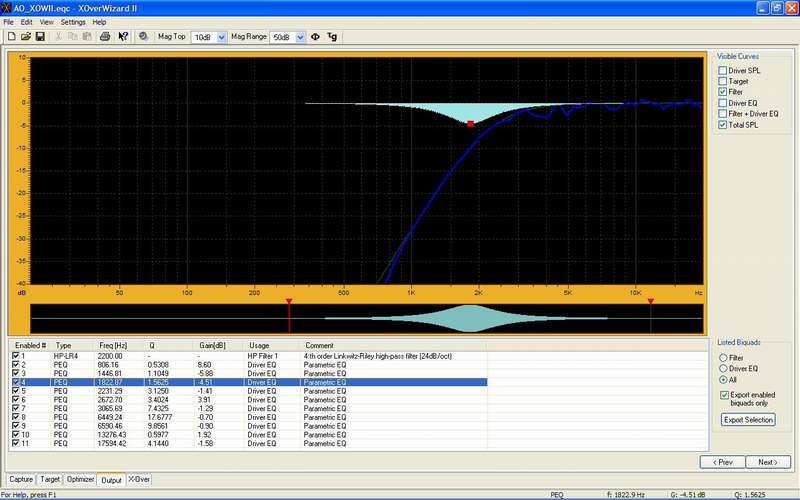Viewport: 800px width, 500px height.
Task: Click the Export Selection button
Action: pos(748,420)
